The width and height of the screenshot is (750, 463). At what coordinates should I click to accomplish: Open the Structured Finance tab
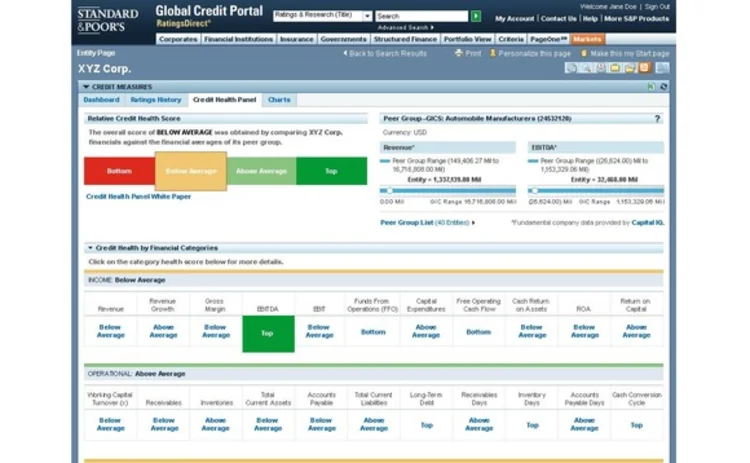point(405,39)
